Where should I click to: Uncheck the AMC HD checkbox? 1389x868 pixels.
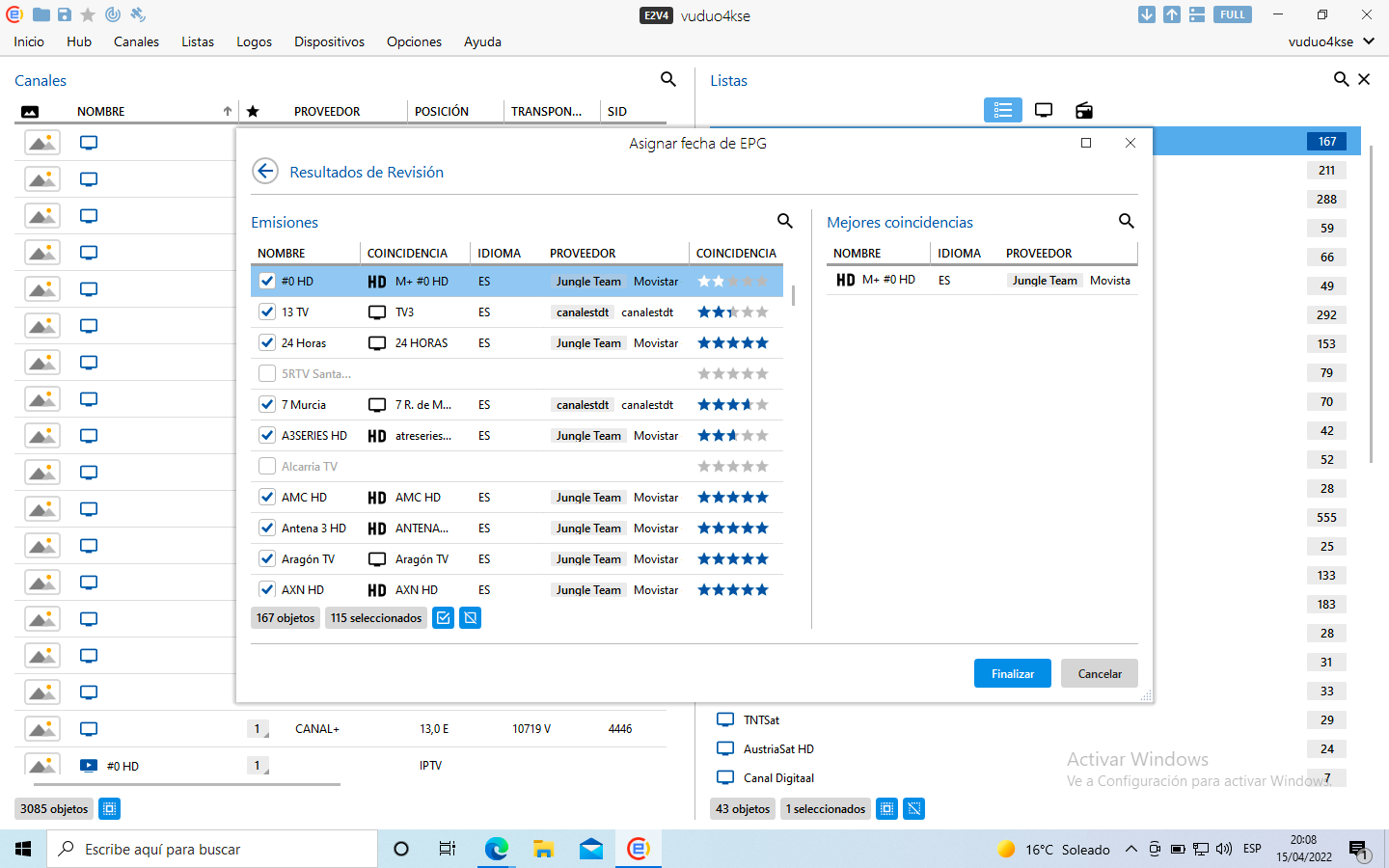267,498
